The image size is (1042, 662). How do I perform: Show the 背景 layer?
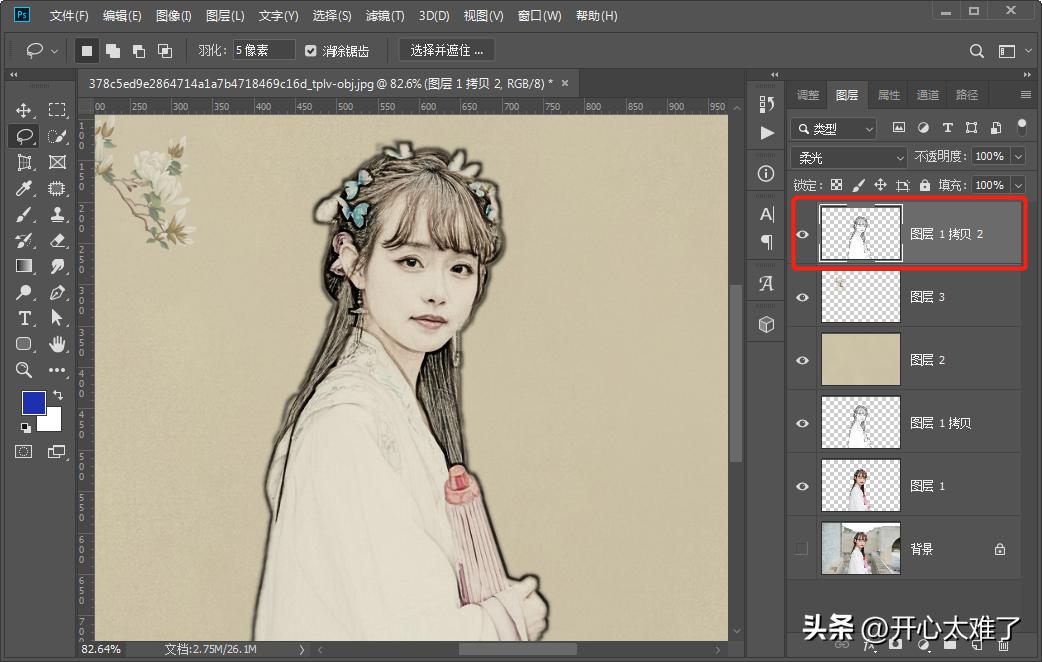tap(802, 548)
